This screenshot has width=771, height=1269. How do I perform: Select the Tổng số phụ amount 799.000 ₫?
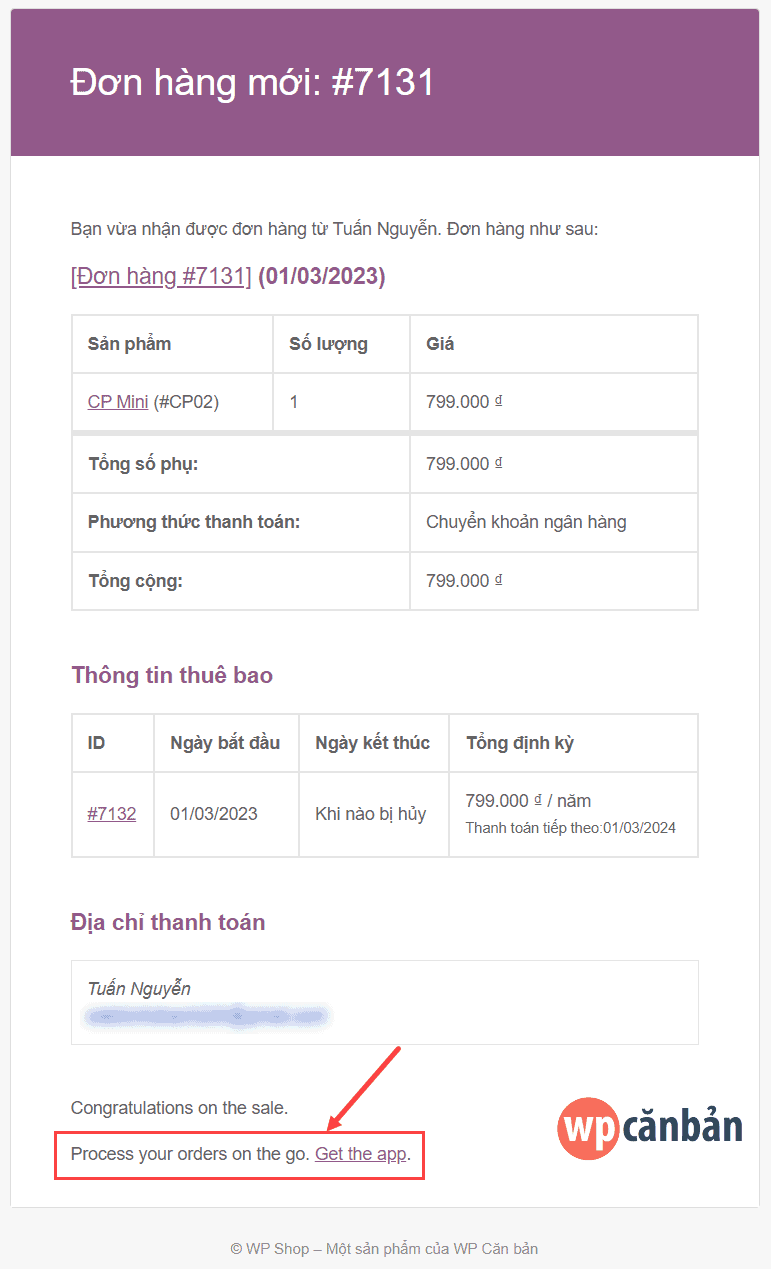[464, 464]
